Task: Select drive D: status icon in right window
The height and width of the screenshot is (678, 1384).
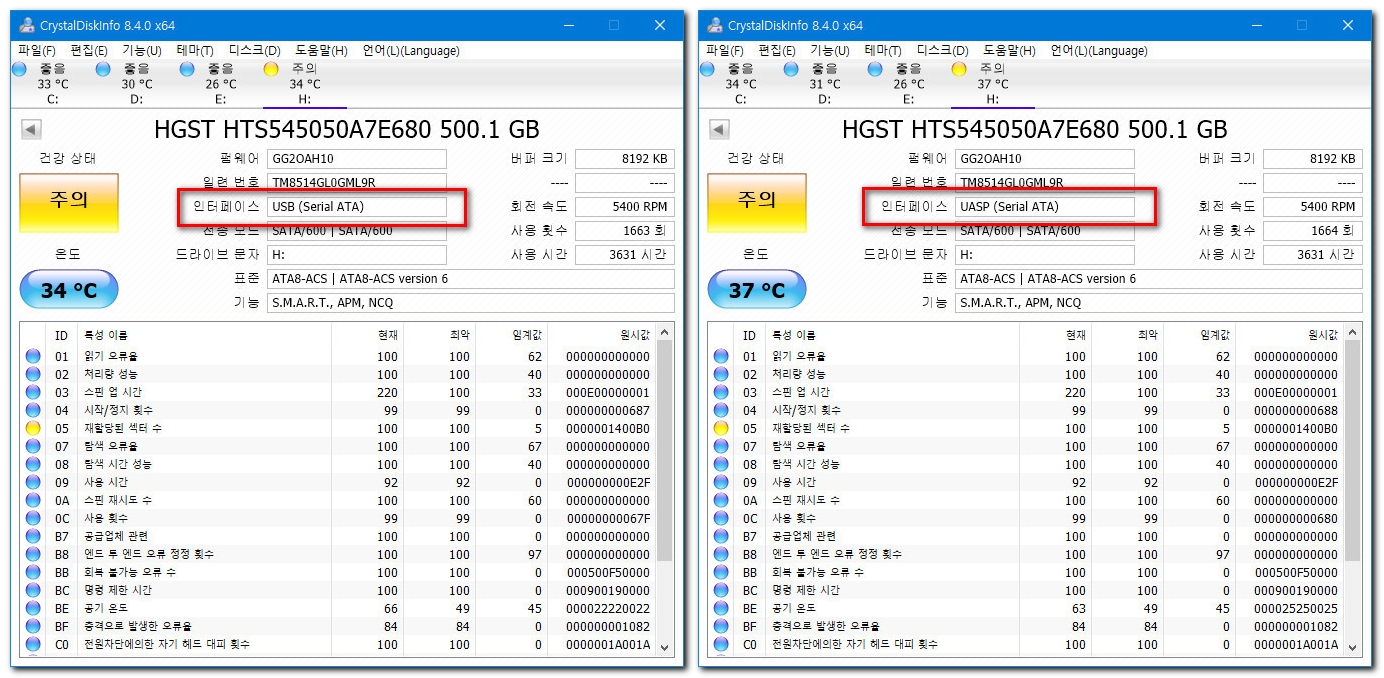Action: coord(791,69)
